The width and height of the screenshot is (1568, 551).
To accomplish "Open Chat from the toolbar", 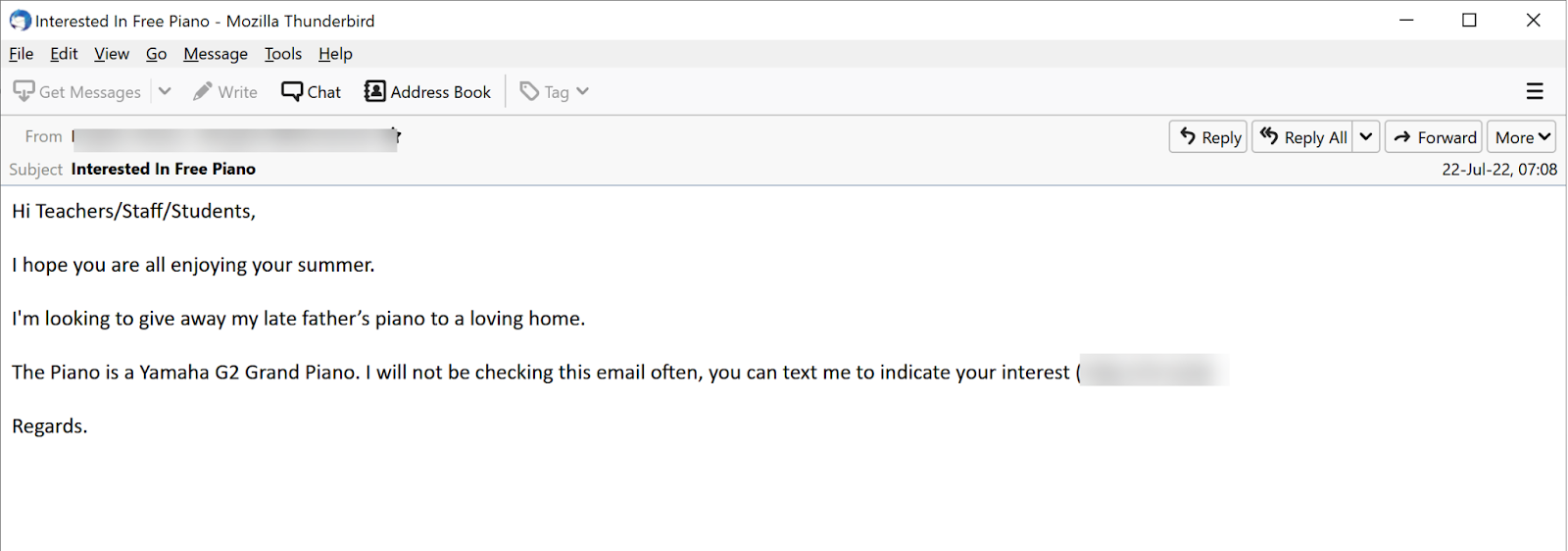I will point(311,91).
